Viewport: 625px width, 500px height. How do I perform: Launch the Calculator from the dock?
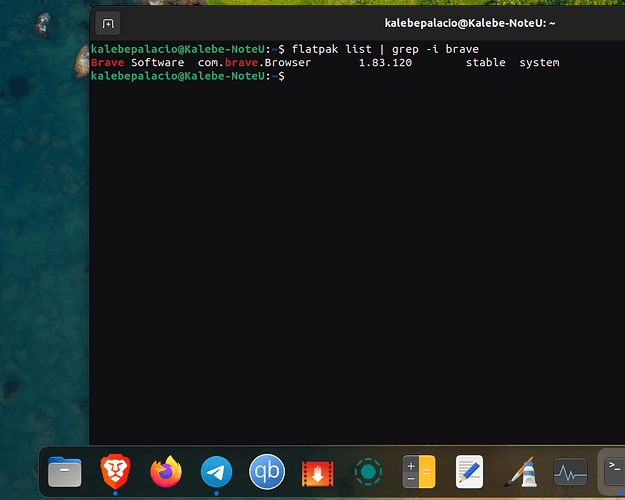point(419,470)
